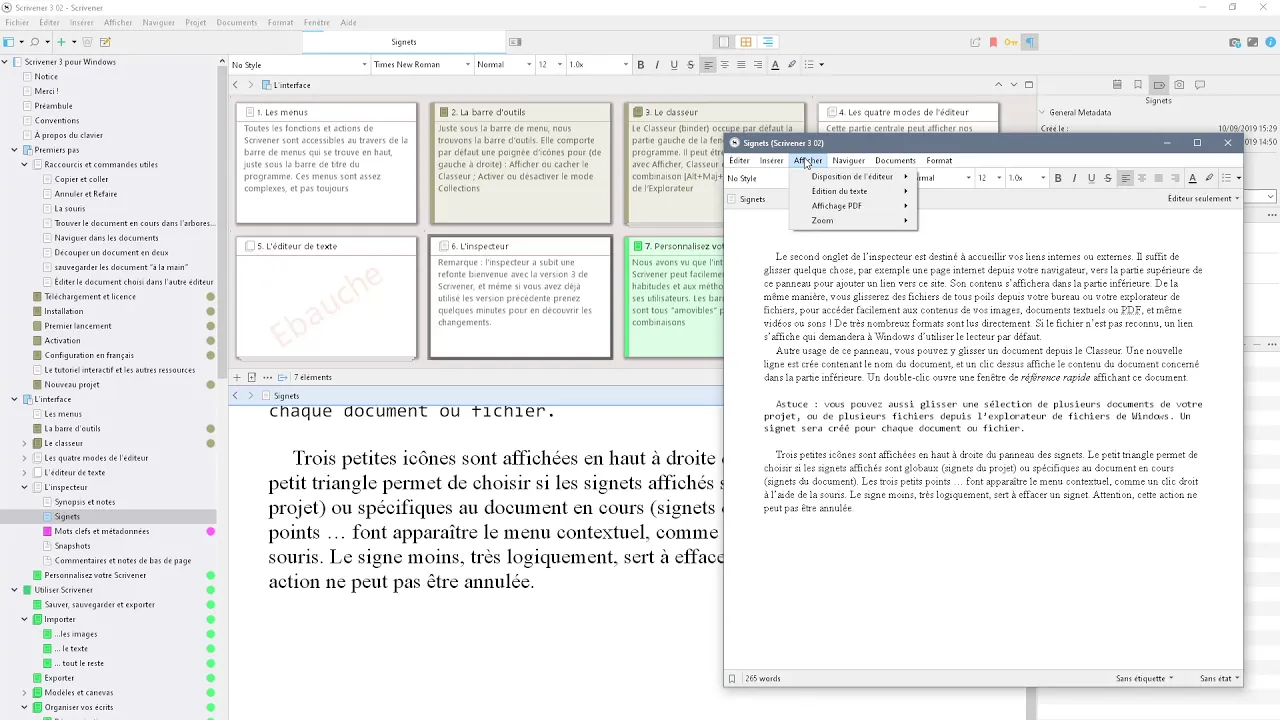Collapse the General Metadata section
This screenshot has height=720, width=1280.
point(1041,112)
